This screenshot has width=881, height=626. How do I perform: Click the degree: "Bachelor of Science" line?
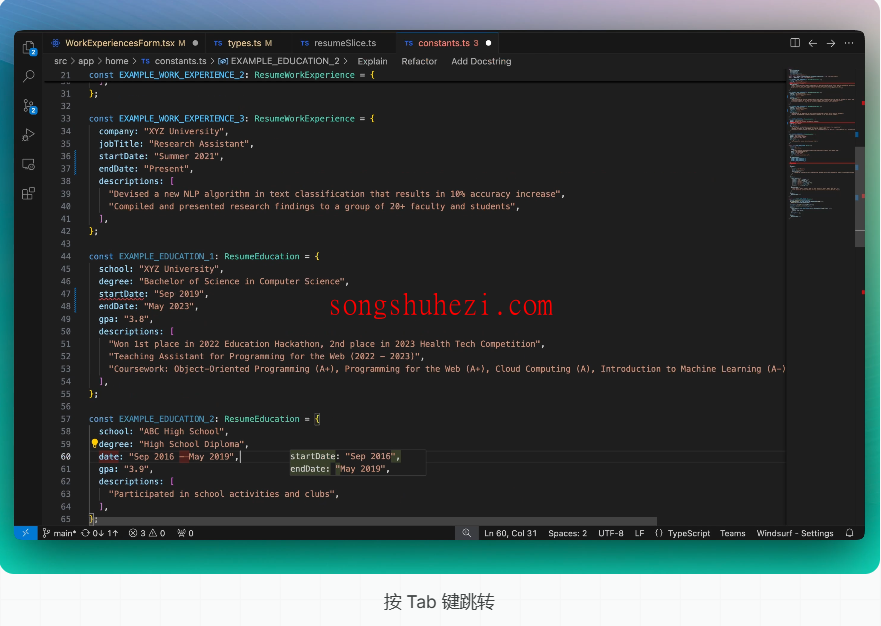pyautogui.click(x=224, y=281)
